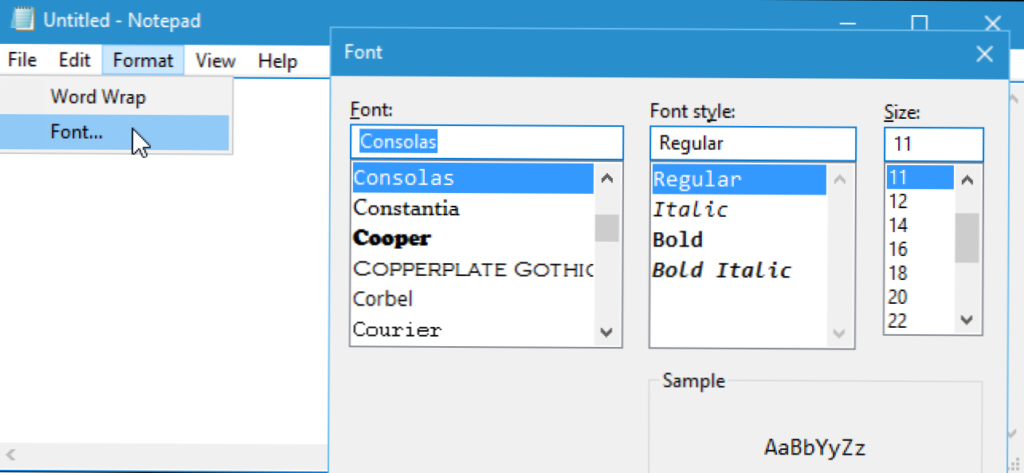The width and height of the screenshot is (1024, 473).
Task: Click the Size input field
Action: click(x=933, y=143)
